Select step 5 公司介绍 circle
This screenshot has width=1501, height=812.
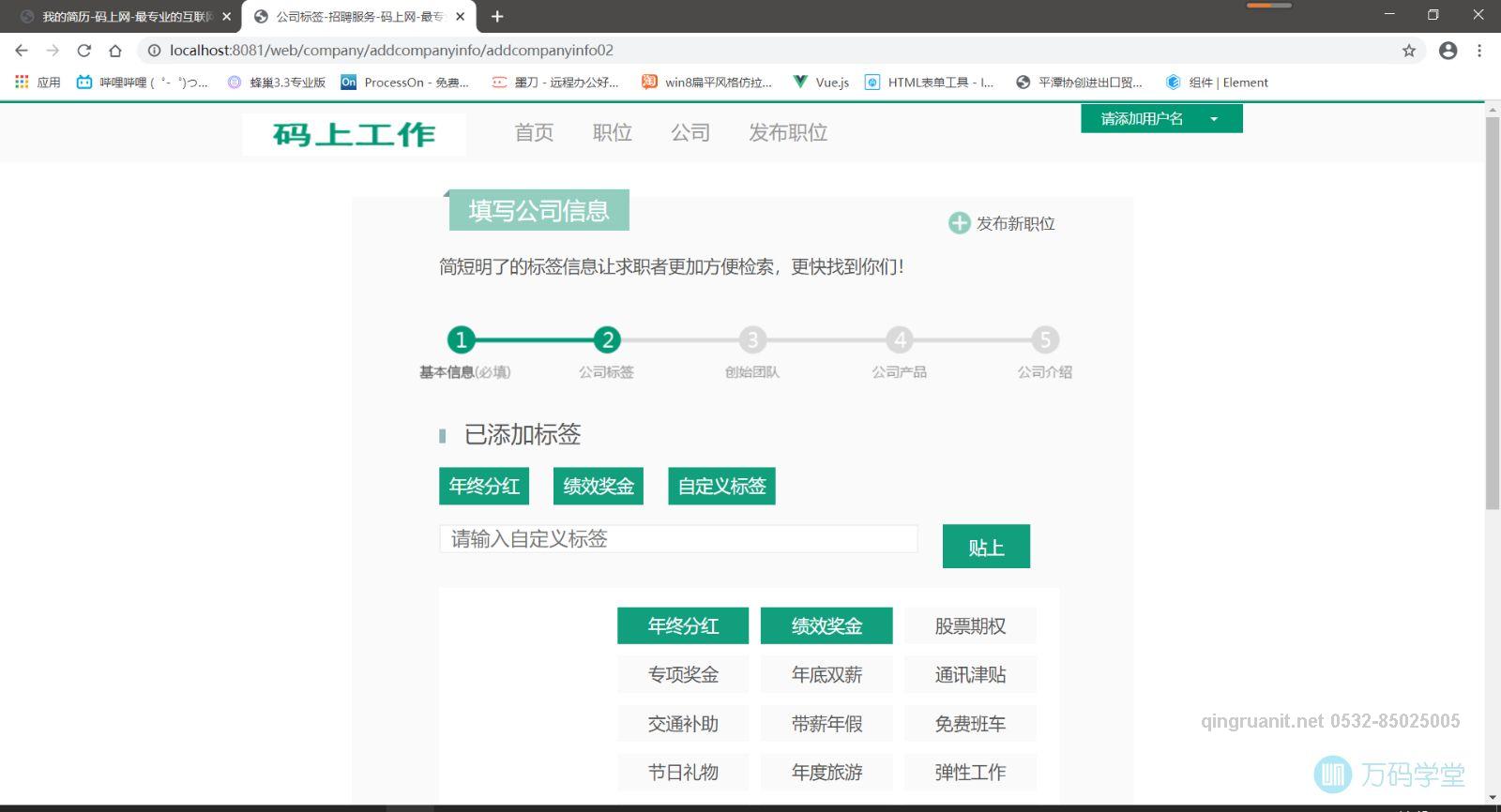(1045, 339)
